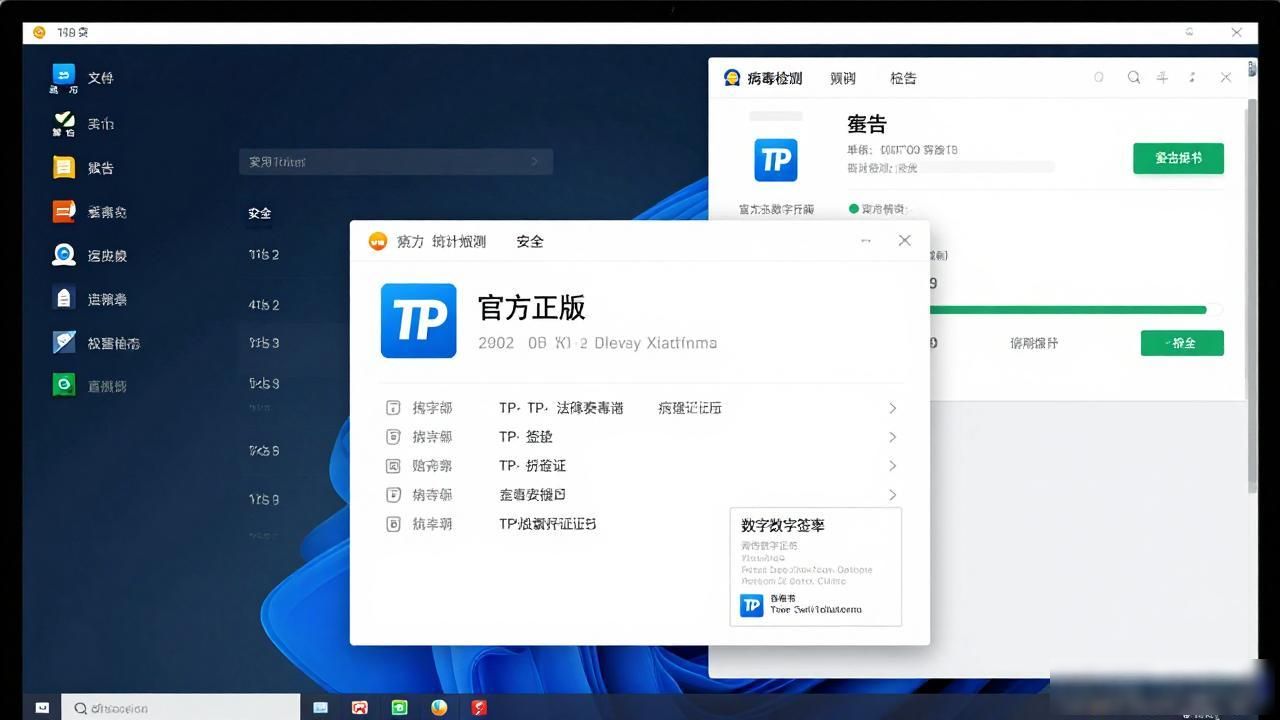Click the orange logo in the front dialog title bar
The image size is (1280, 720).
pyautogui.click(x=378, y=241)
